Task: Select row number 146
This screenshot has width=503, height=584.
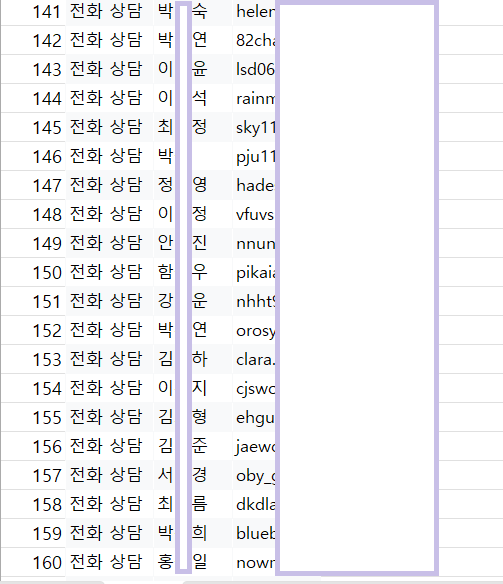Action: (47, 156)
